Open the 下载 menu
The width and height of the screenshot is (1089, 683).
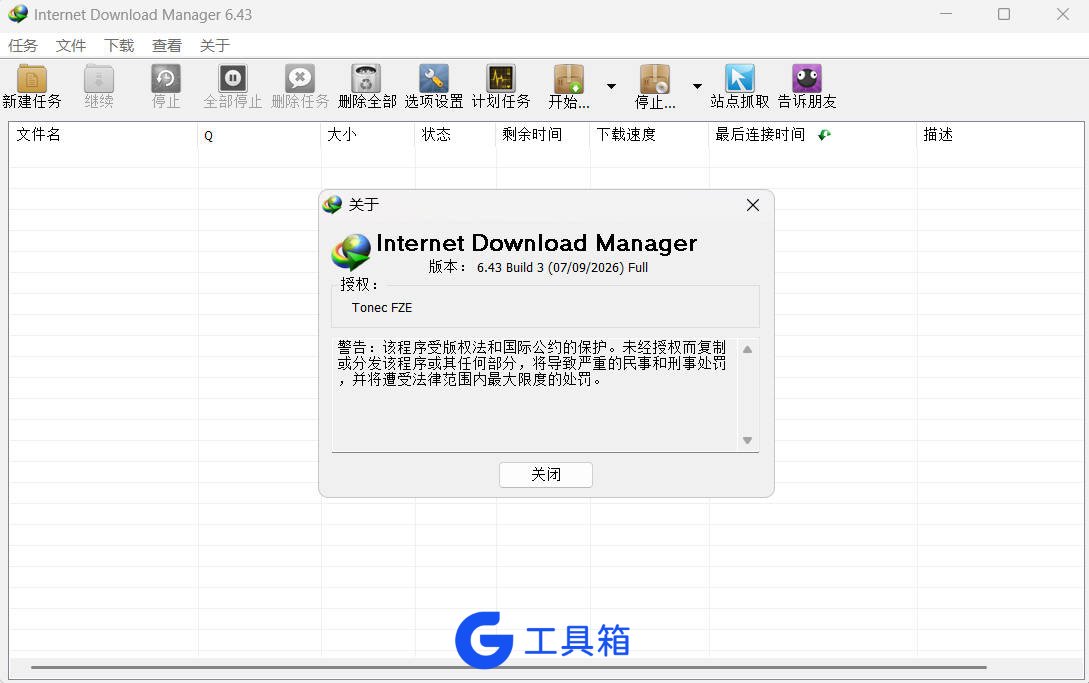(119, 46)
